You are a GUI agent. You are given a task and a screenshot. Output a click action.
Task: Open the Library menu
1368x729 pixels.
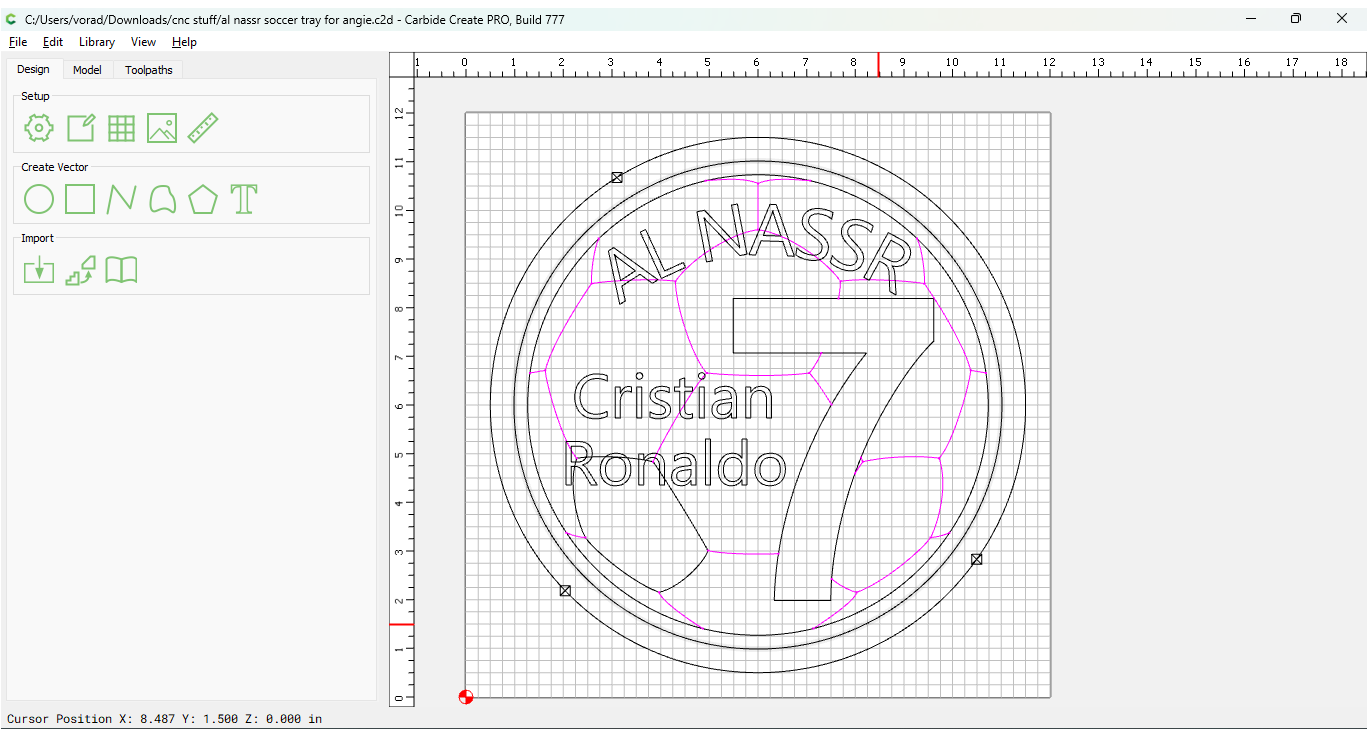(97, 42)
